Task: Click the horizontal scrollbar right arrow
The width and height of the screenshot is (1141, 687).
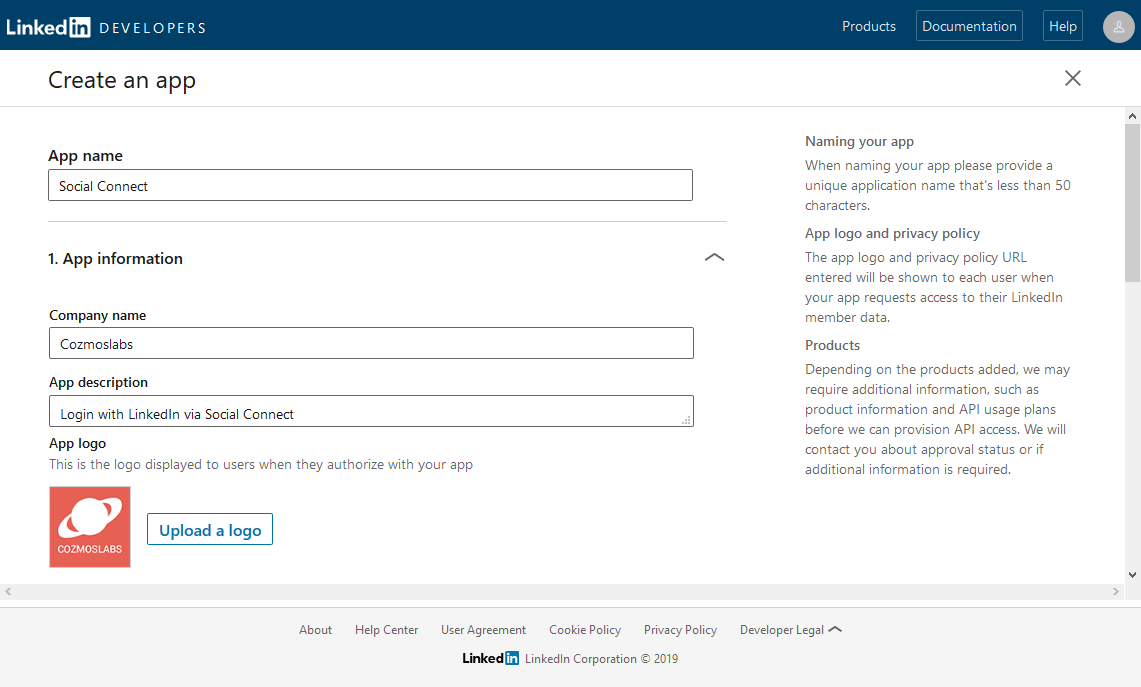Action: (1116, 592)
